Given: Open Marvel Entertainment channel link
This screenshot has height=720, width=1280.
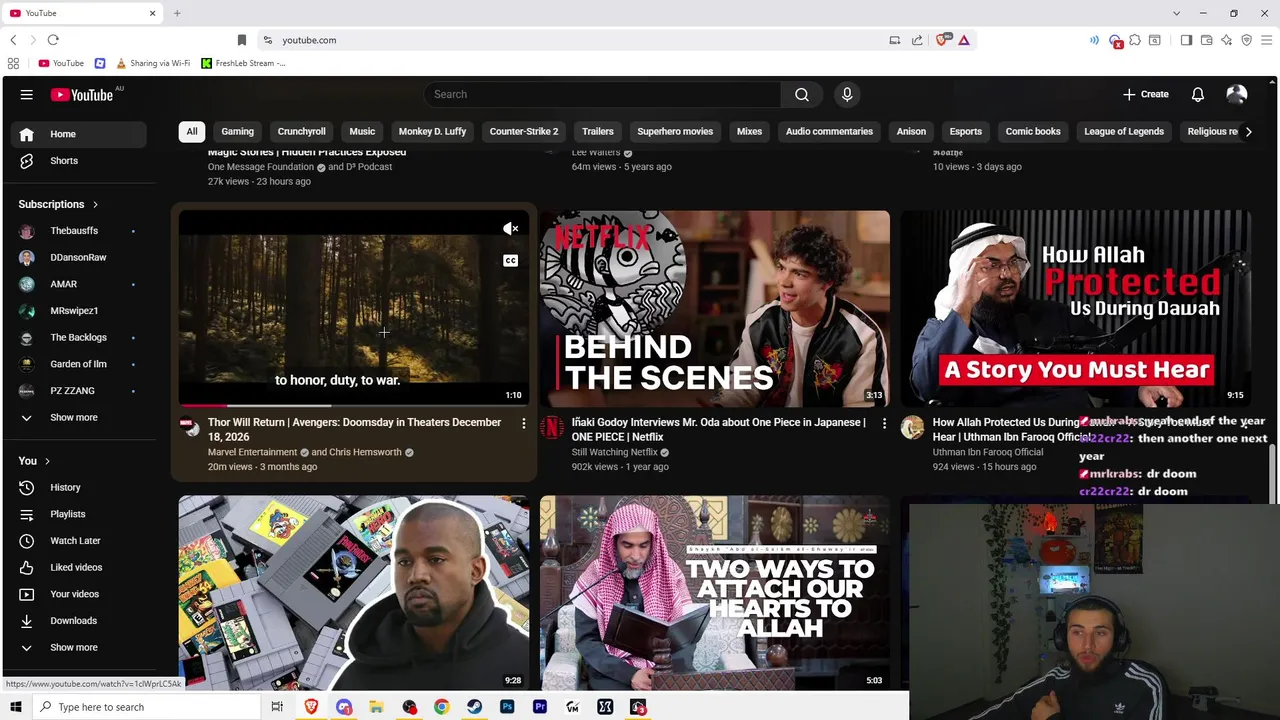Looking at the screenshot, I should [252, 452].
